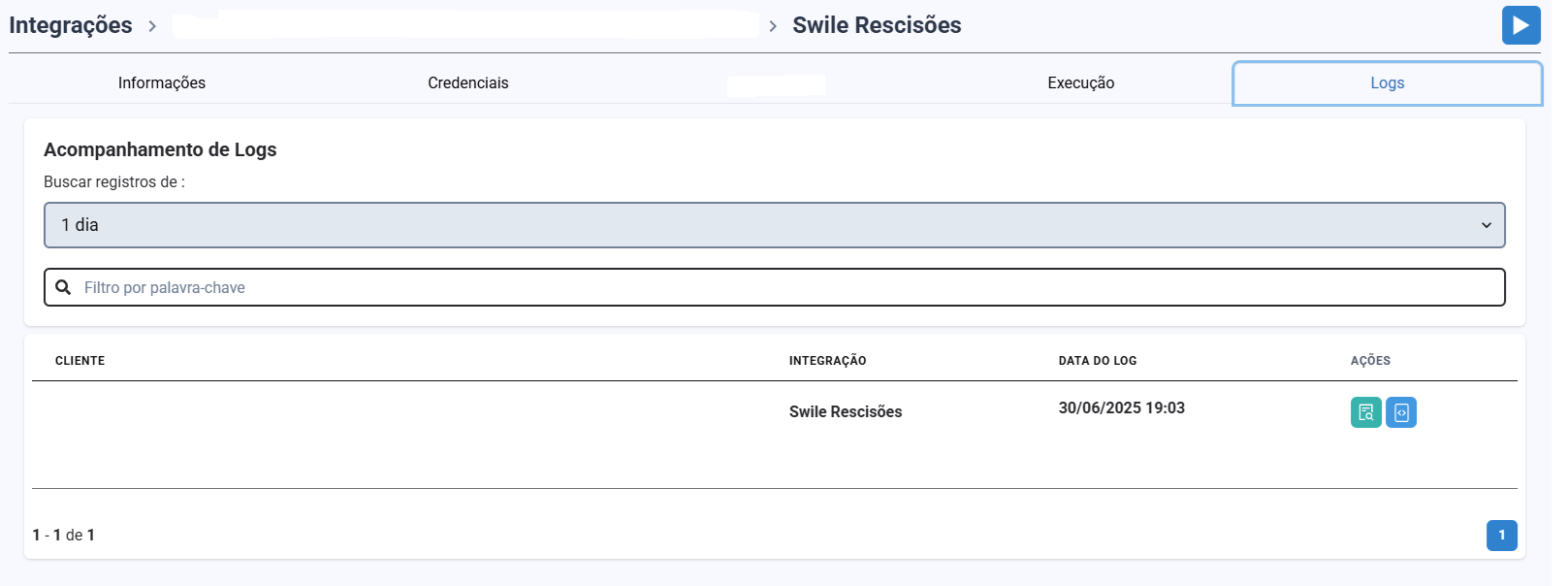Go to page 1 in pagination
Image resolution: width=1568 pixels, height=586 pixels.
1501,535
